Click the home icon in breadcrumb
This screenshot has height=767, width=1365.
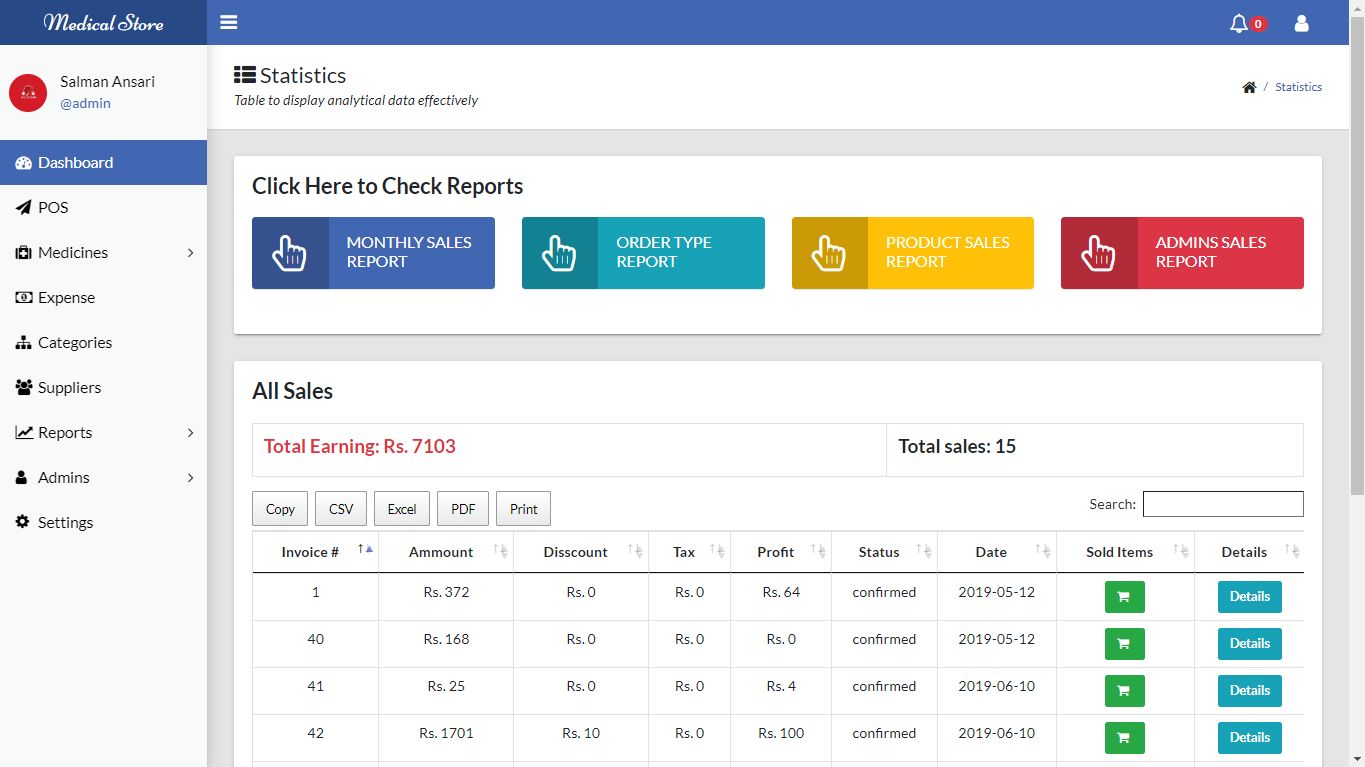1249,88
